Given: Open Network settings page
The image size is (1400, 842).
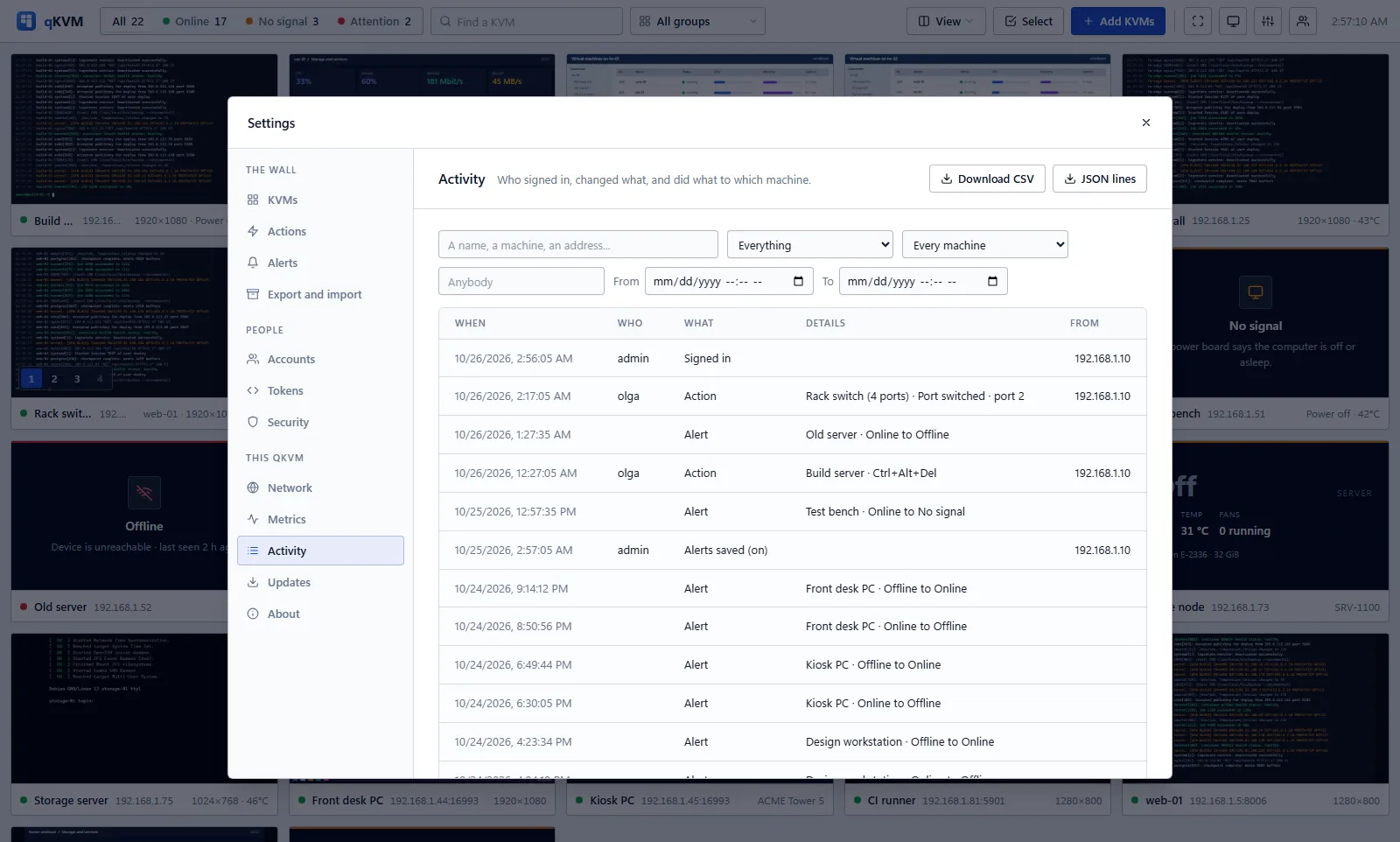Looking at the screenshot, I should coord(320,488).
